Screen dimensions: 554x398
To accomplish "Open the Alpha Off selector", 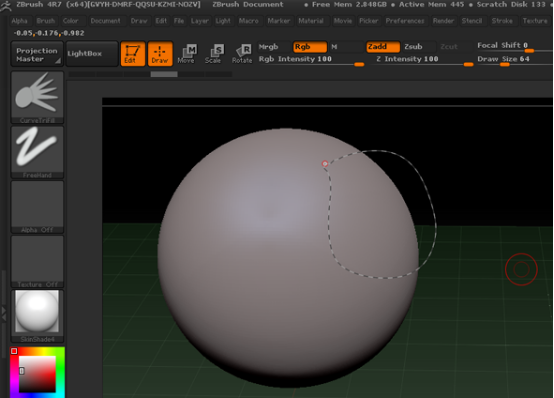I will click(37, 207).
